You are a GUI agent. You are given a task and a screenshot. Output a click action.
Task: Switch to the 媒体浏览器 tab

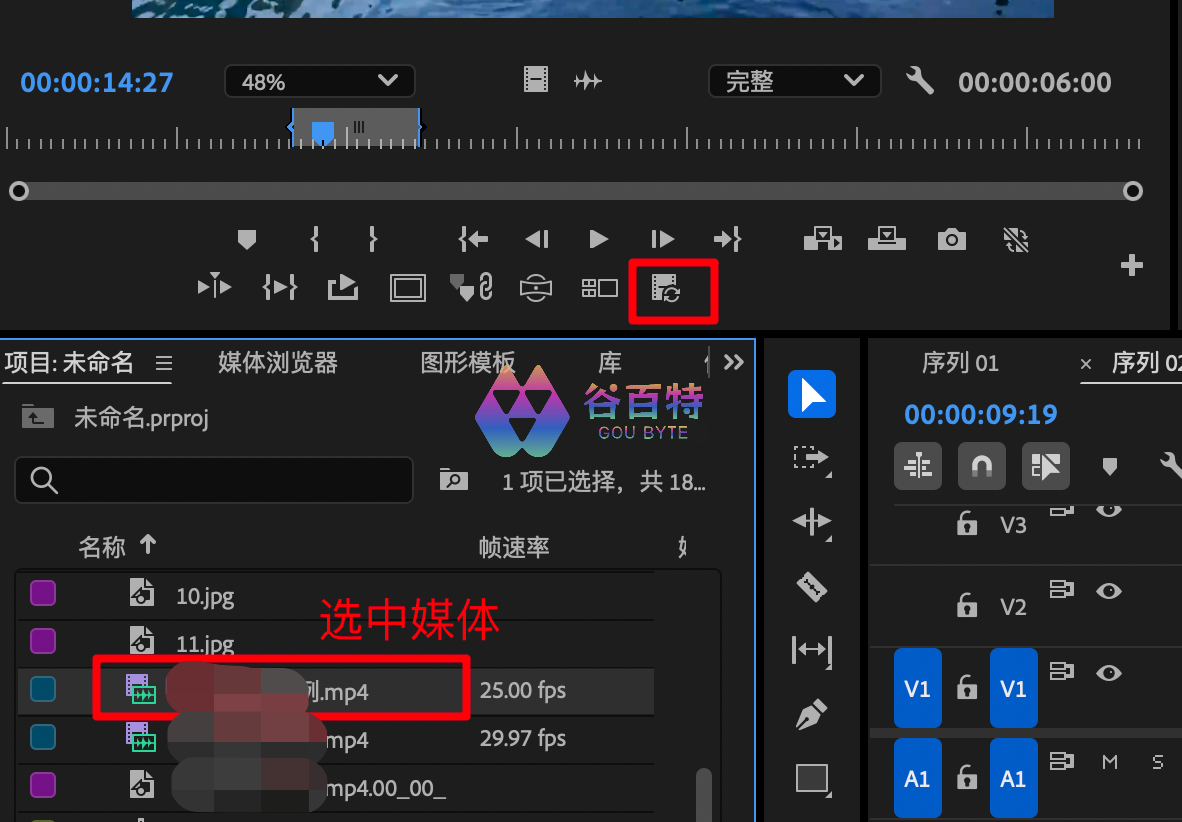point(277,363)
